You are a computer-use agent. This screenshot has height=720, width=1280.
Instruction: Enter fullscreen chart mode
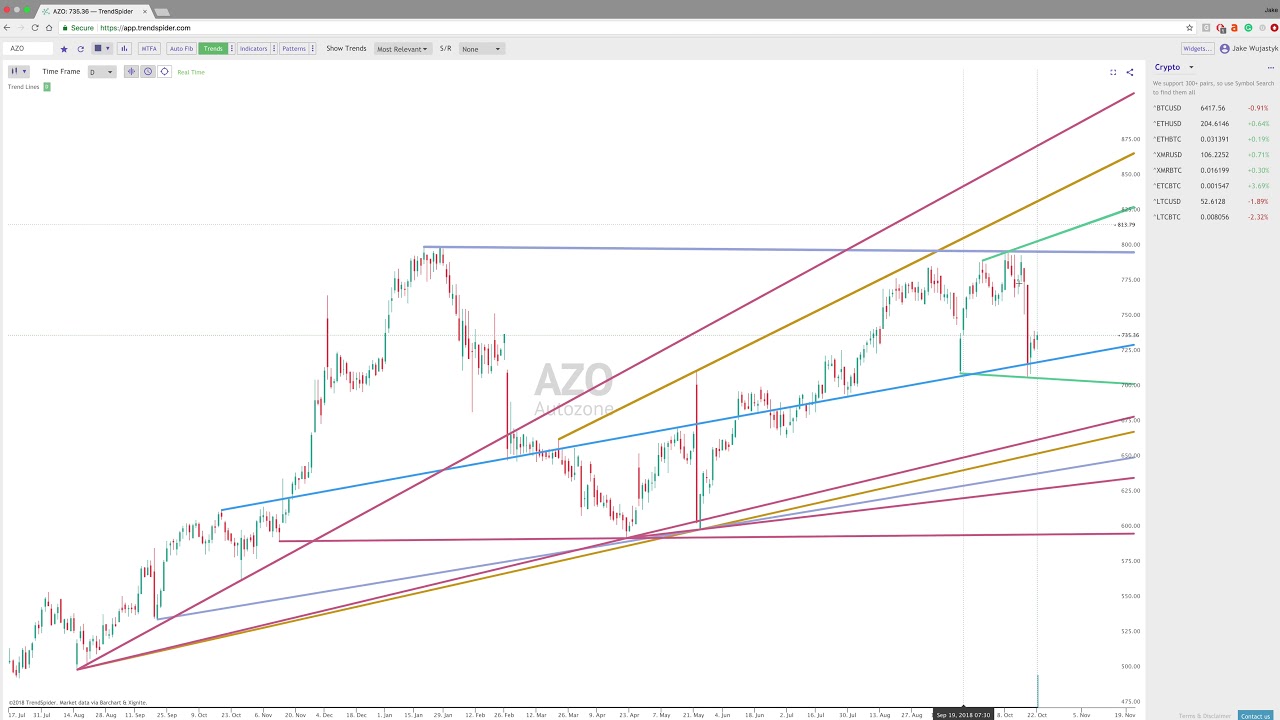click(1113, 72)
